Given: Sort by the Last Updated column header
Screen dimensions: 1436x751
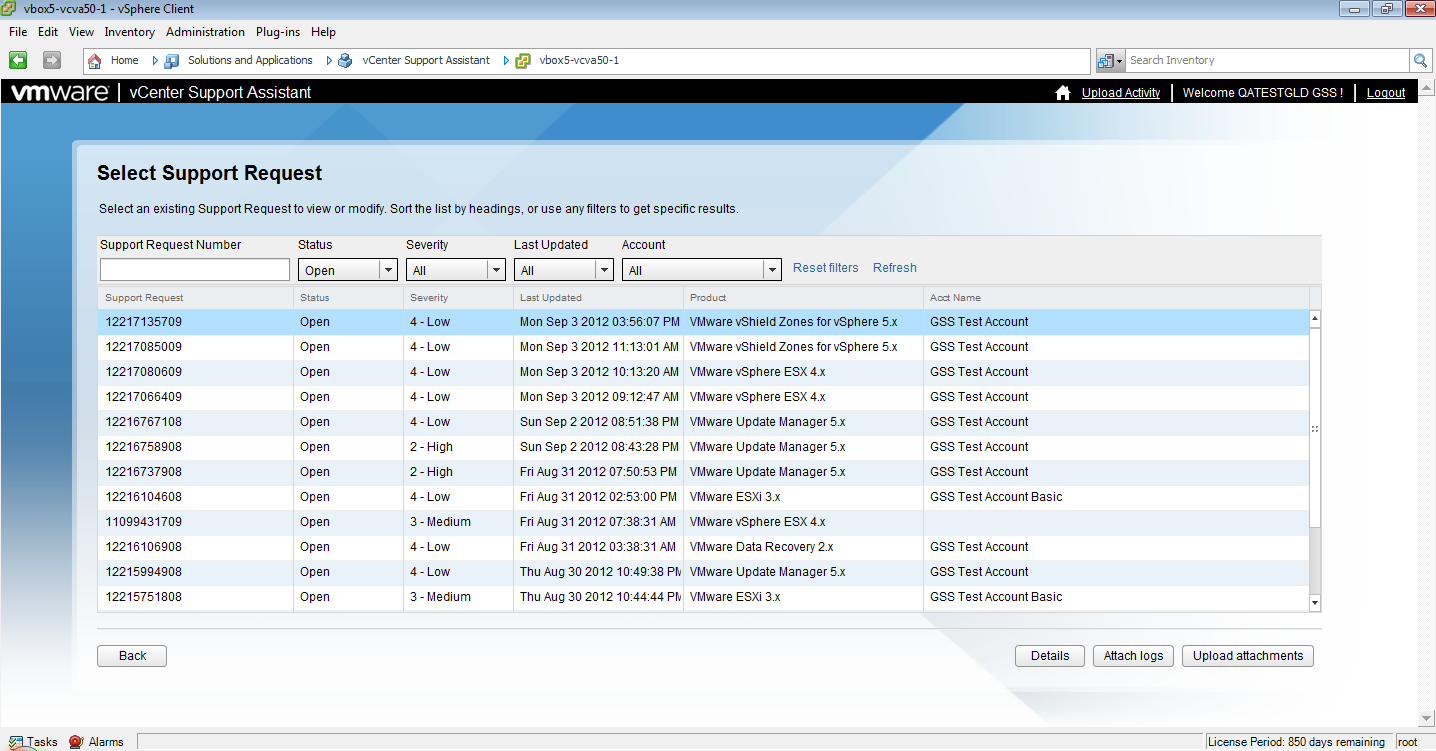Looking at the screenshot, I should [x=598, y=298].
